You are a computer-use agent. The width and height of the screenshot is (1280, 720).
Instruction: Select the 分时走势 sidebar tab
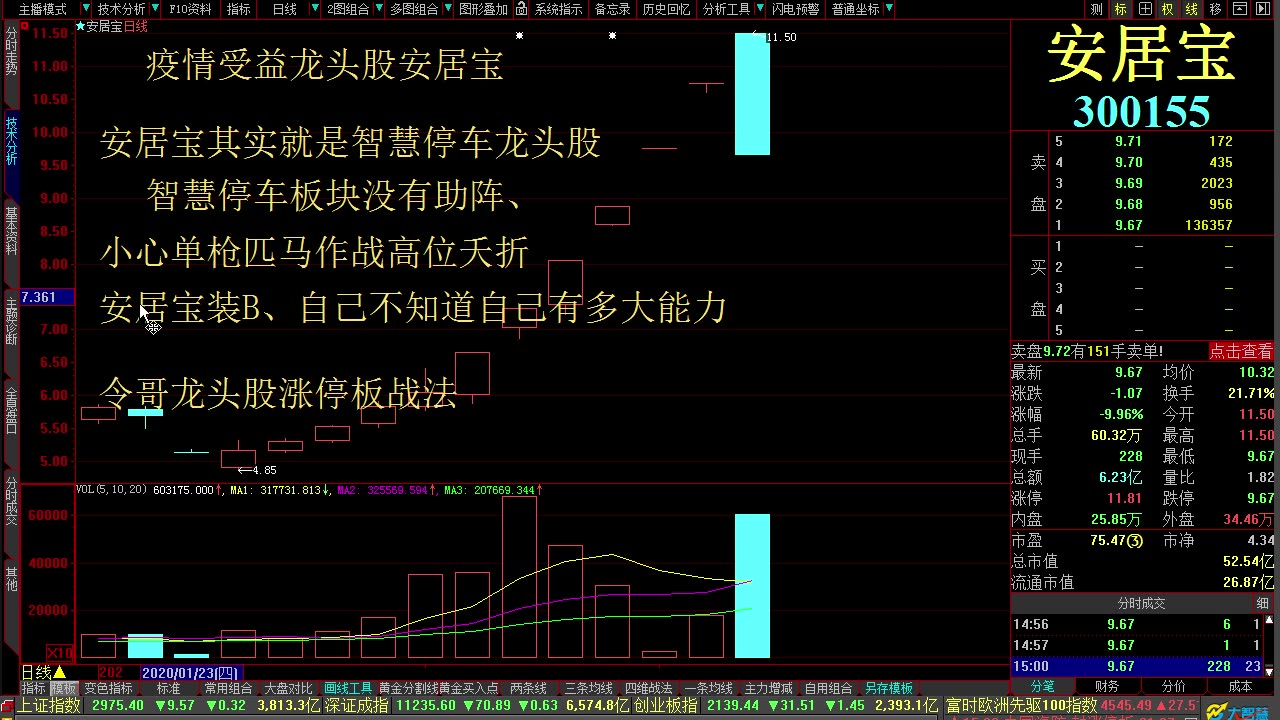point(11,52)
